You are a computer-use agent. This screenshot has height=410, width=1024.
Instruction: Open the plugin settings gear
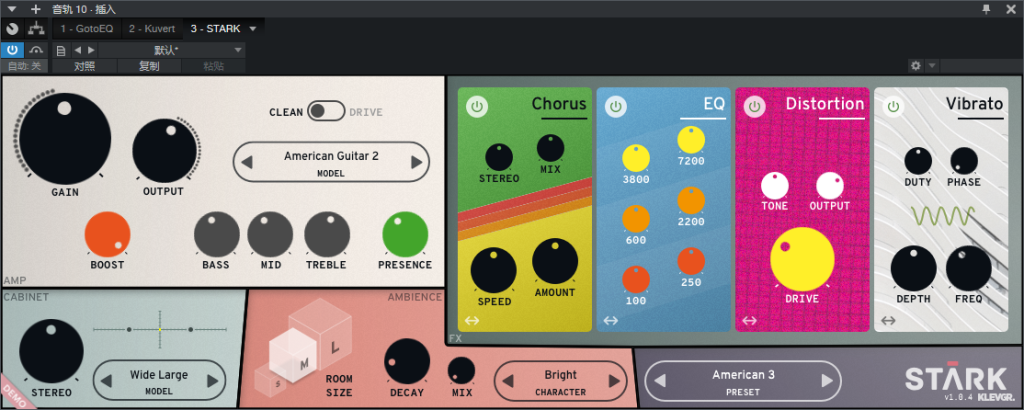[916, 65]
